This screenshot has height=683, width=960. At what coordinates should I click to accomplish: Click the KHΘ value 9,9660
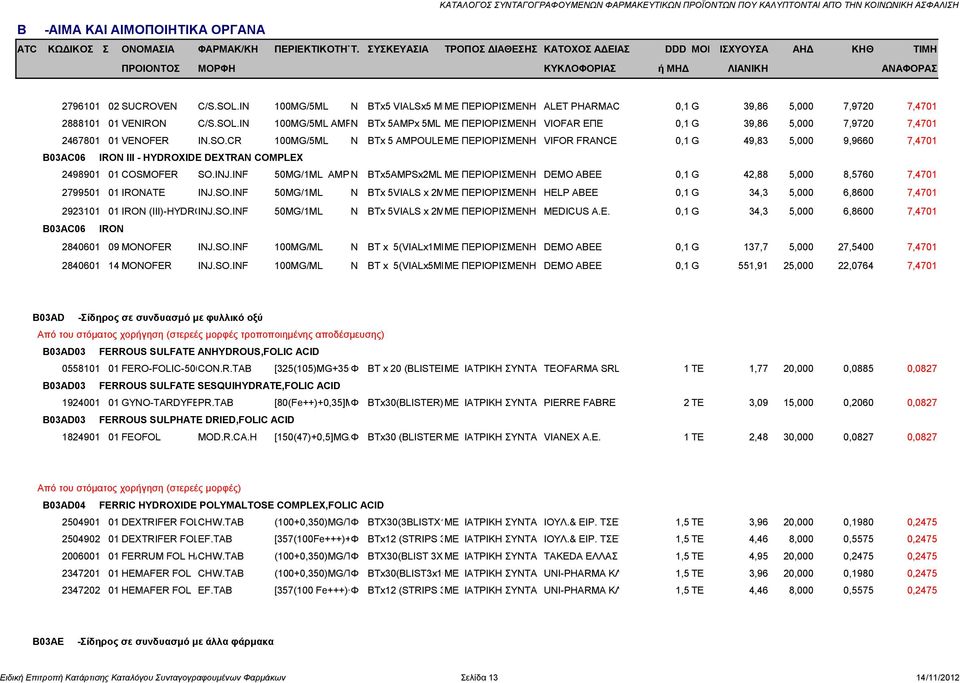pos(858,141)
